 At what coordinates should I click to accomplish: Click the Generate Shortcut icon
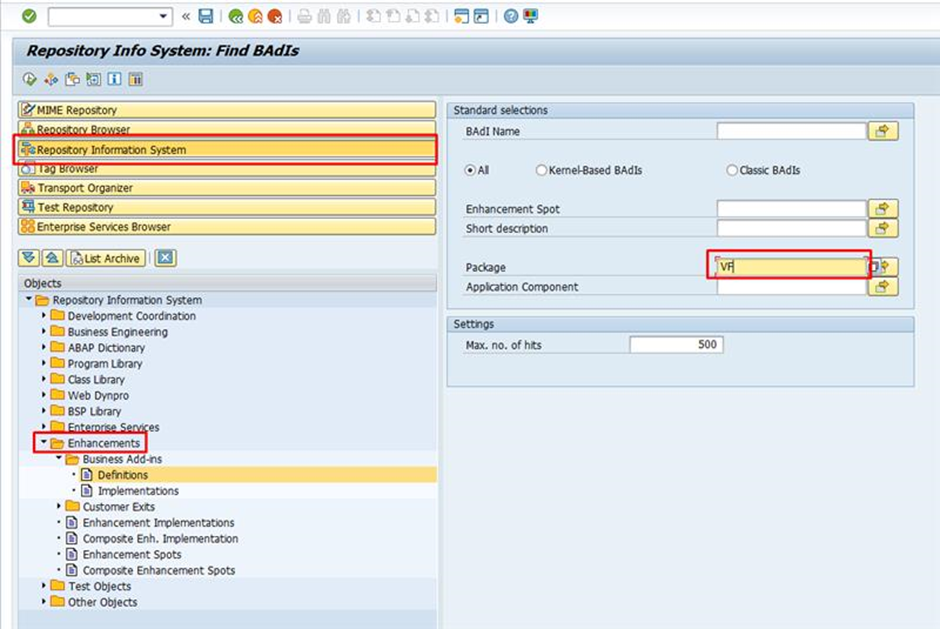(x=481, y=16)
